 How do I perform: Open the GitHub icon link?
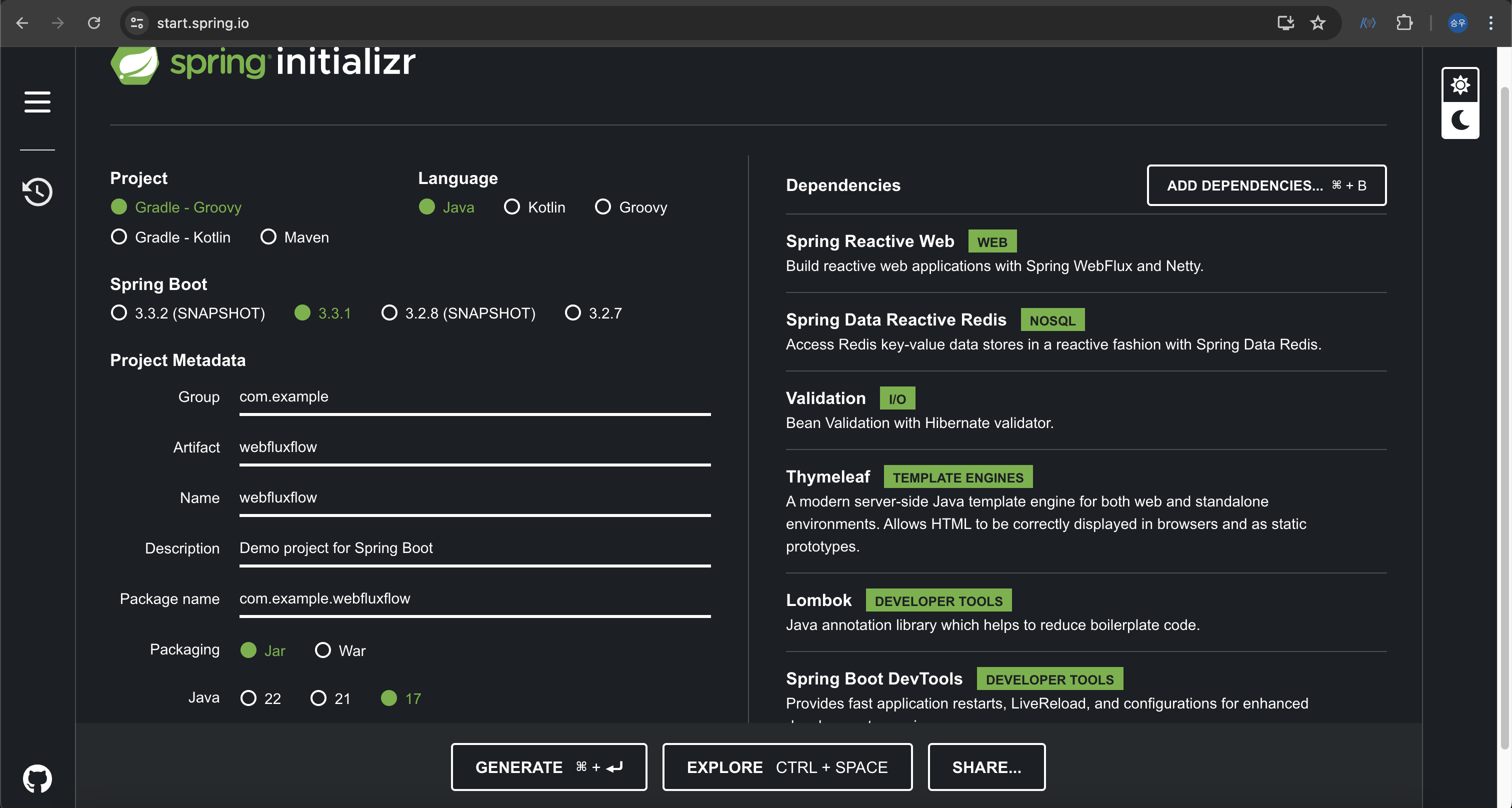click(37, 778)
